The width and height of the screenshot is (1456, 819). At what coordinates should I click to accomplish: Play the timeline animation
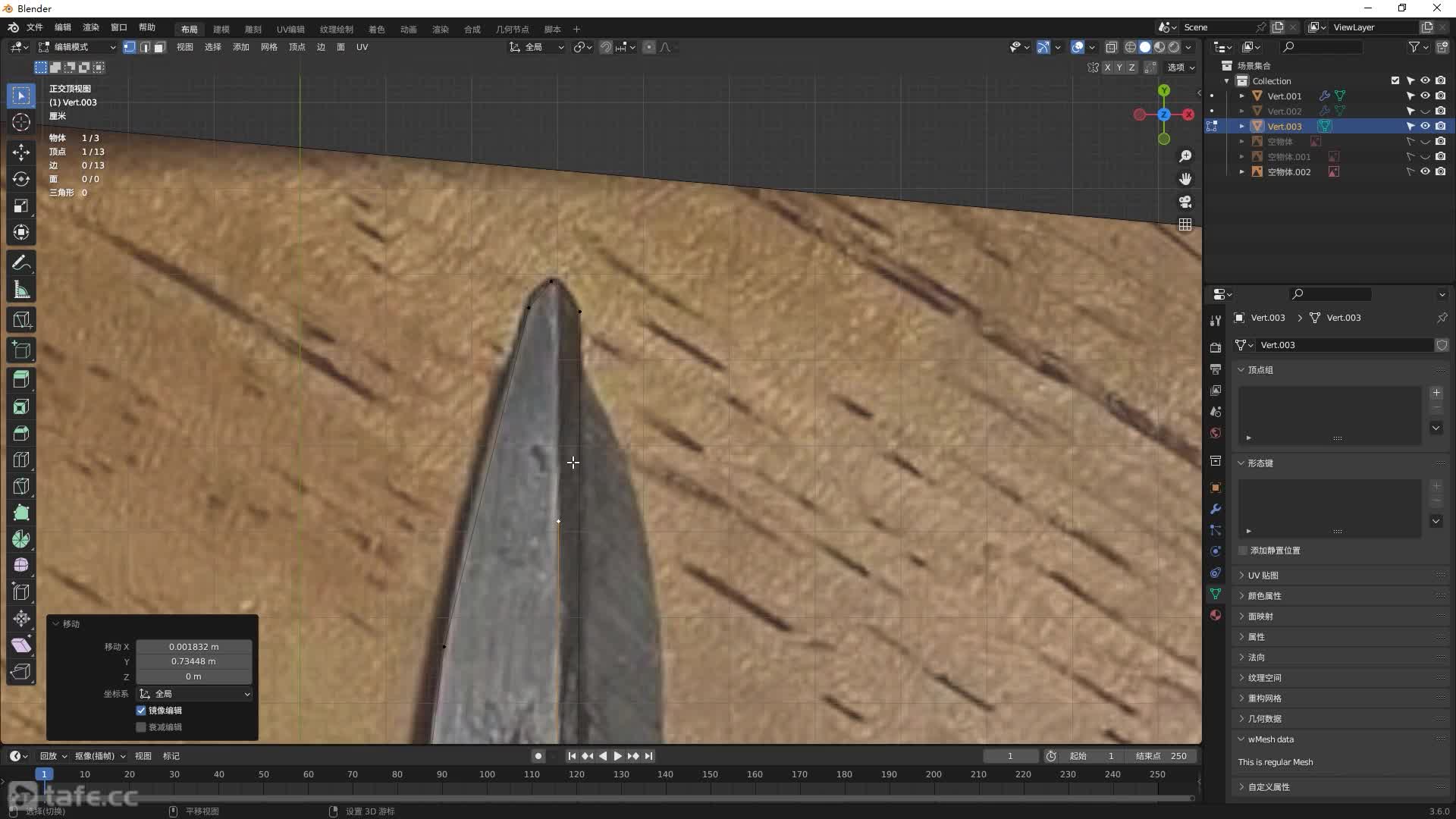point(617,756)
